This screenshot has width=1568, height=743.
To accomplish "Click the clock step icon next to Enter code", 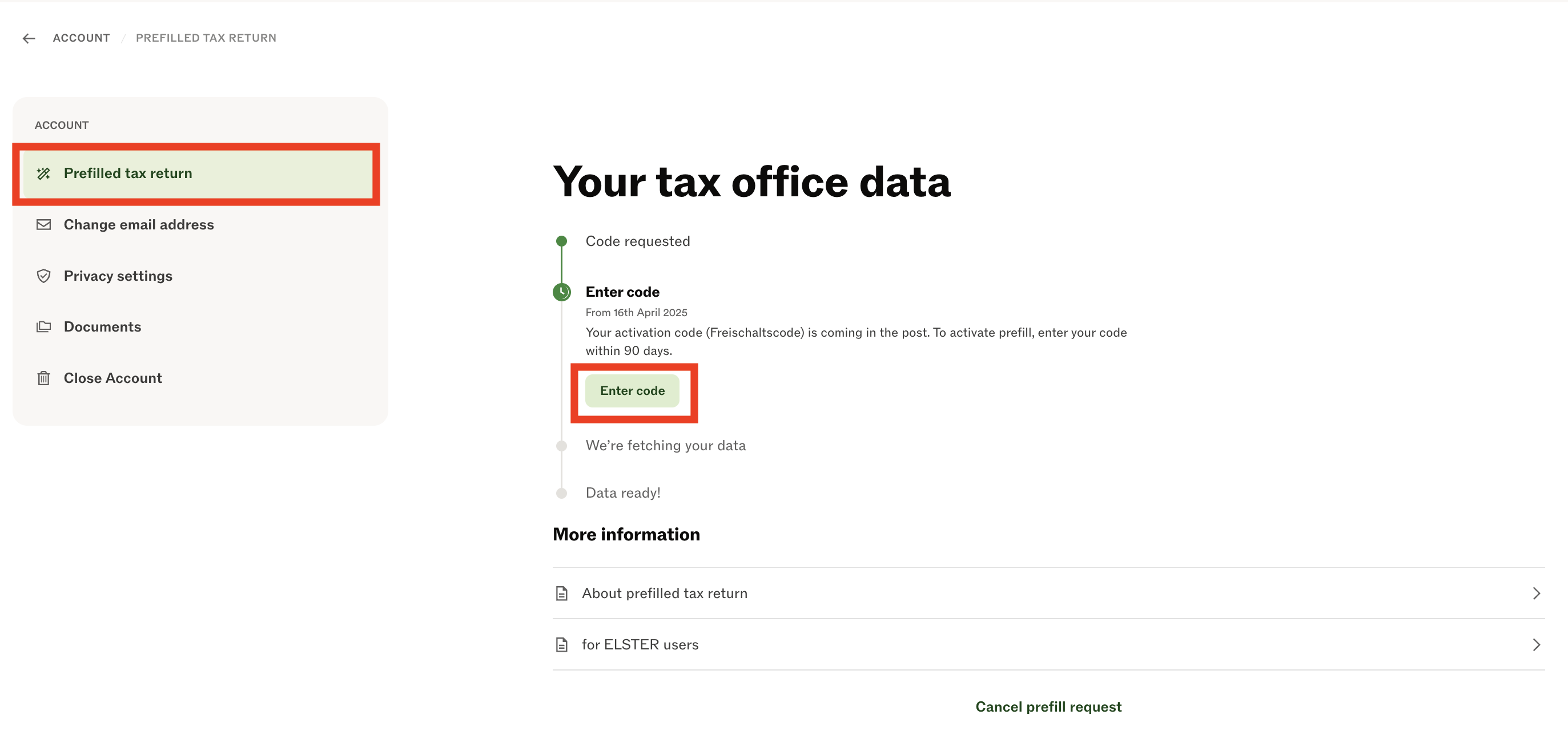I will pyautogui.click(x=562, y=292).
